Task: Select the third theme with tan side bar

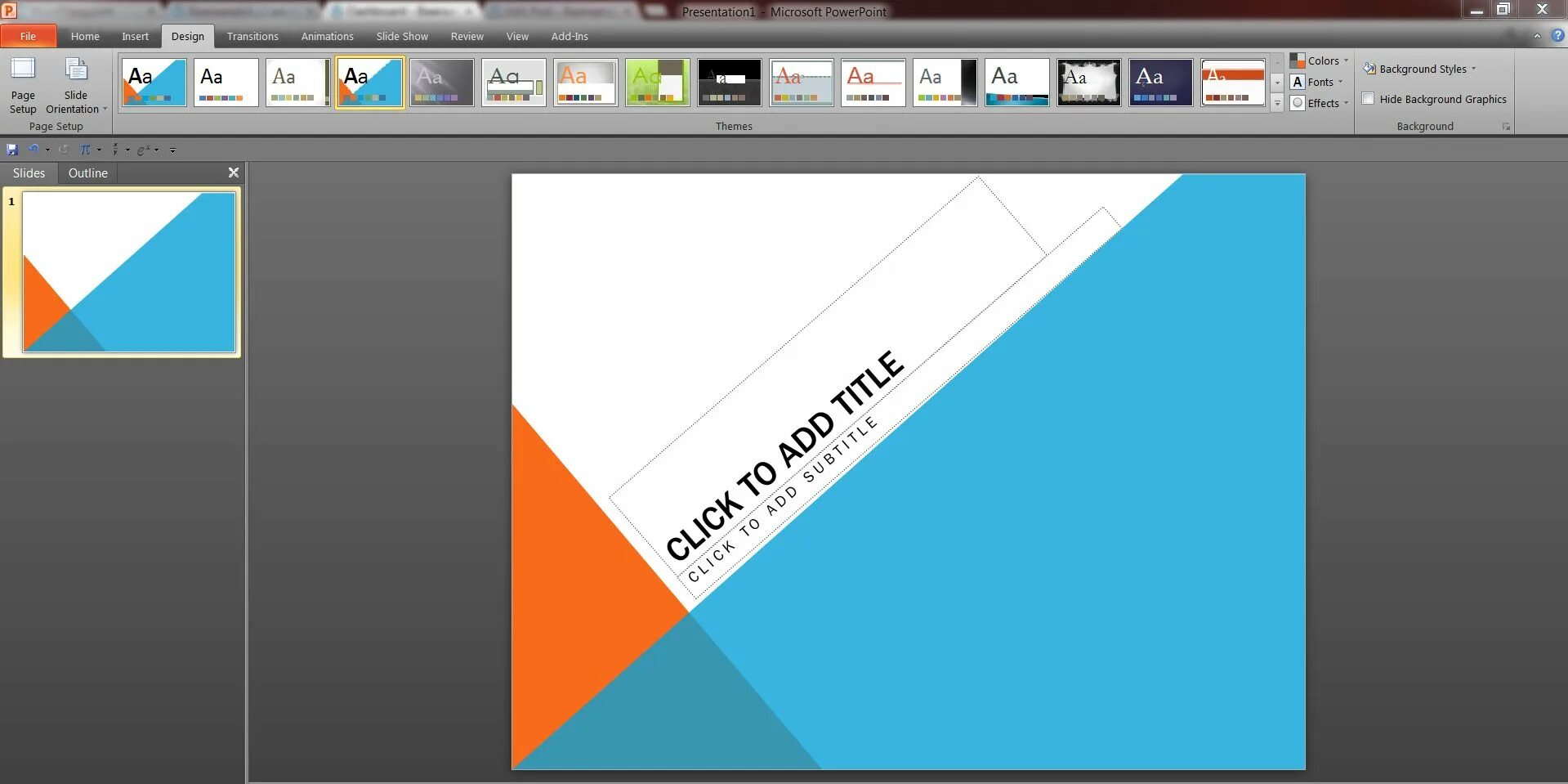Action: pos(298,83)
